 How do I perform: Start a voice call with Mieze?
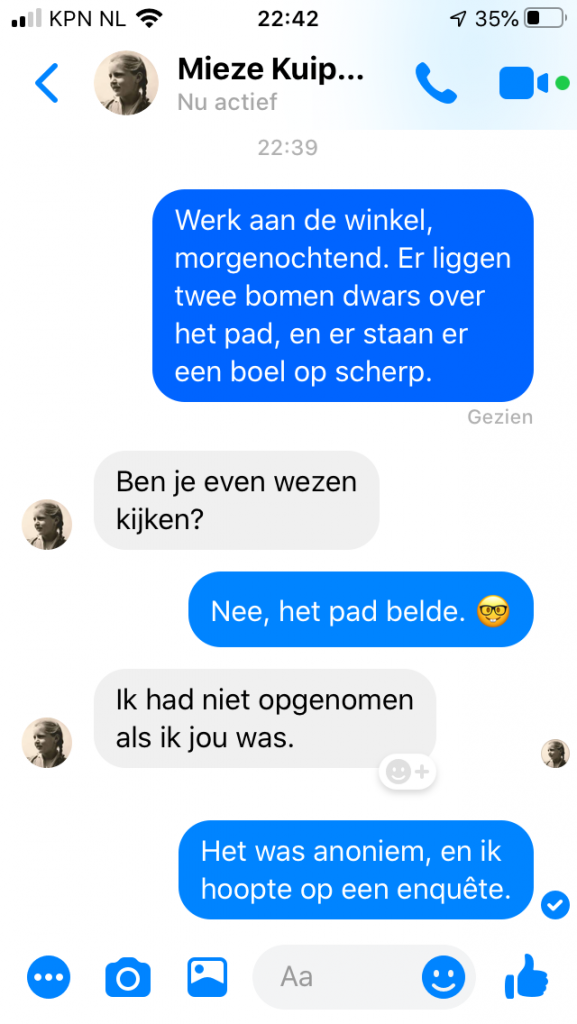click(x=436, y=83)
